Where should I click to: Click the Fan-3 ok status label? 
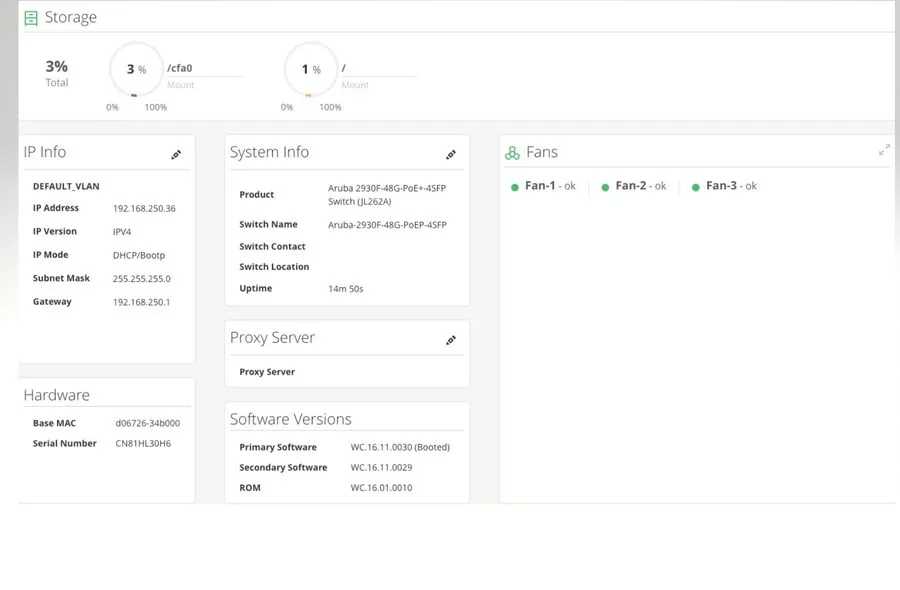point(731,186)
